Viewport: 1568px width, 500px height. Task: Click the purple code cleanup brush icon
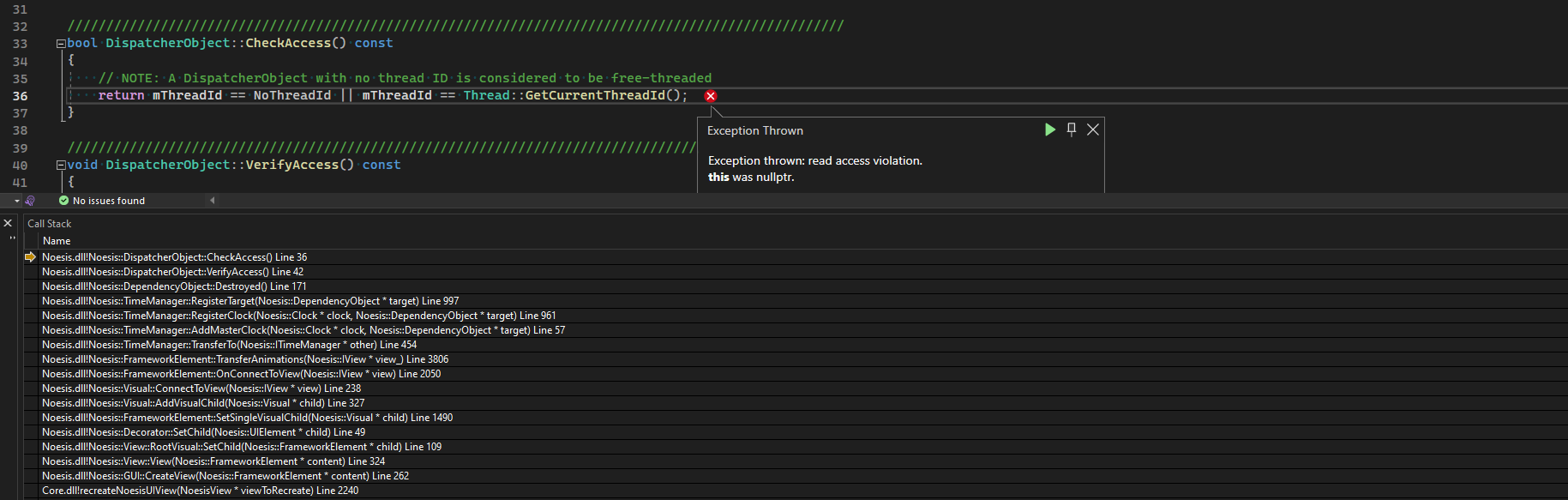30,201
